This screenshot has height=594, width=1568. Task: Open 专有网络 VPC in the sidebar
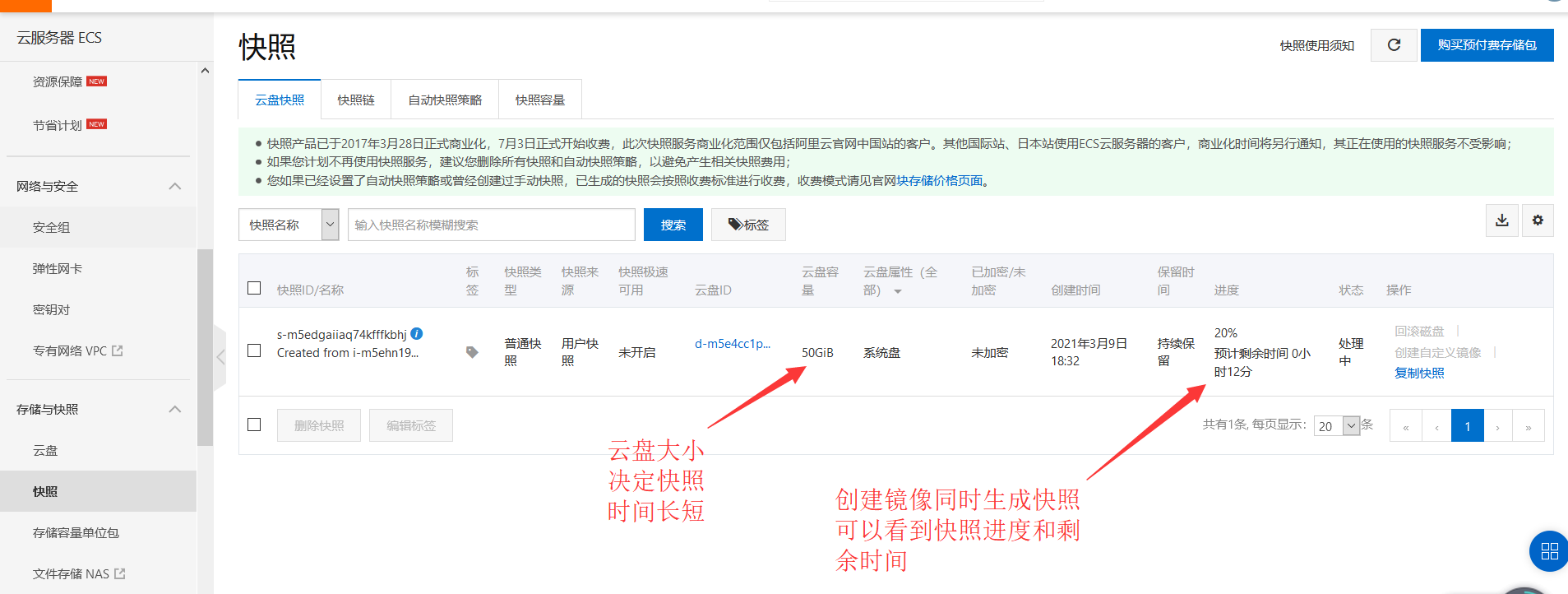pos(70,350)
